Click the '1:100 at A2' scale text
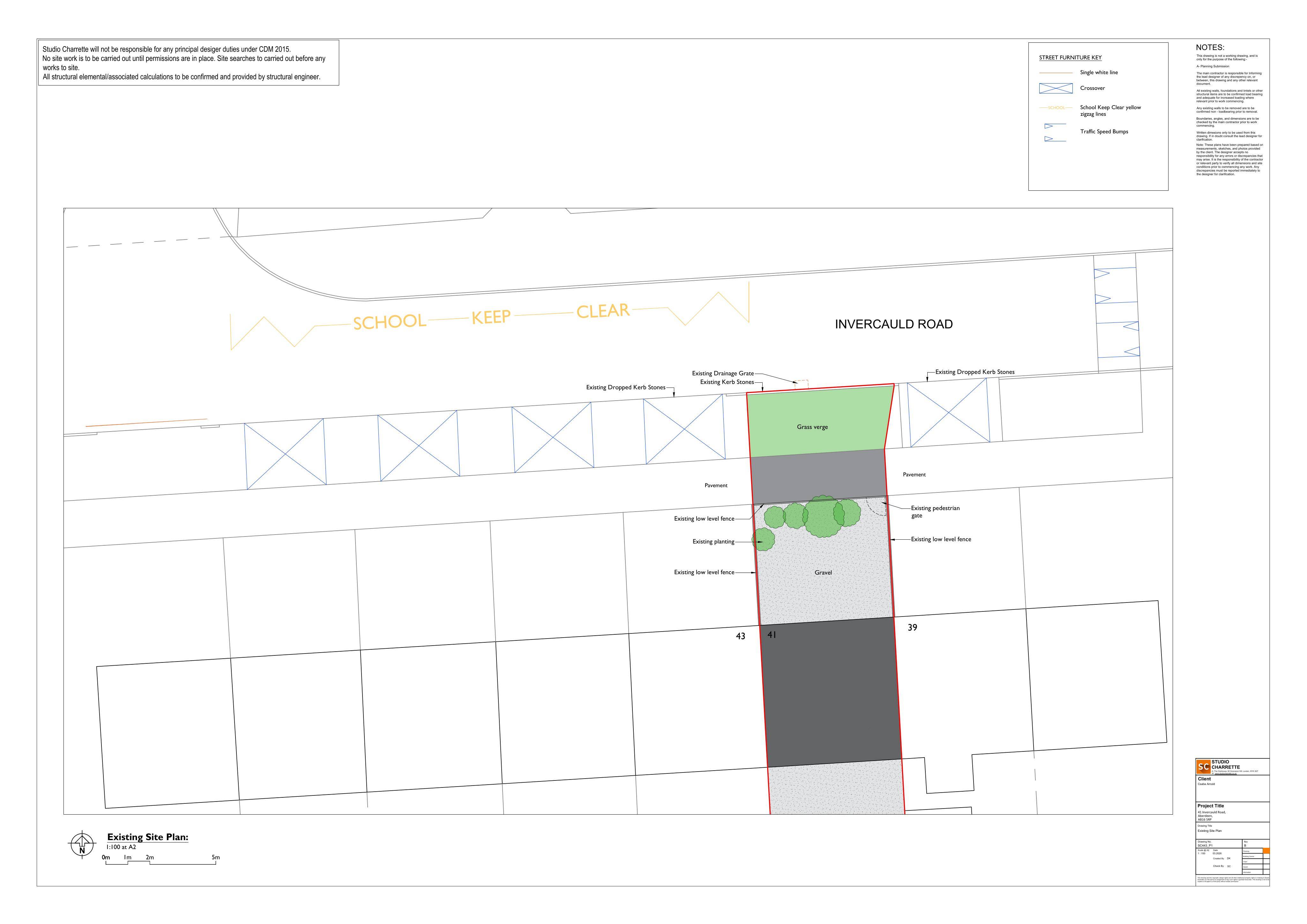This screenshot has height=924, width=1307. click(x=121, y=847)
